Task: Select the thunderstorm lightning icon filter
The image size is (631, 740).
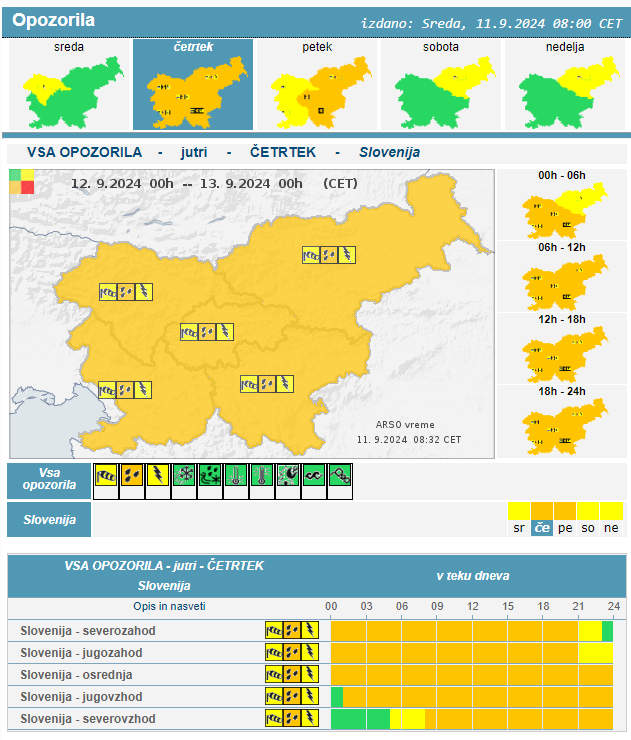Action: [156, 475]
